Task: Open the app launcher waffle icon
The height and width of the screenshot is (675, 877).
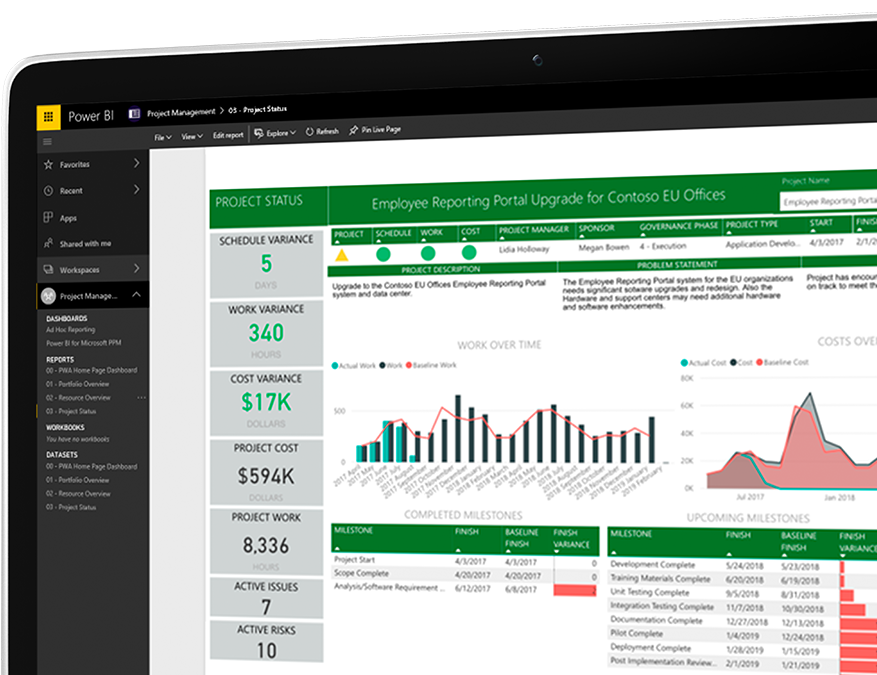Action: pos(49,117)
